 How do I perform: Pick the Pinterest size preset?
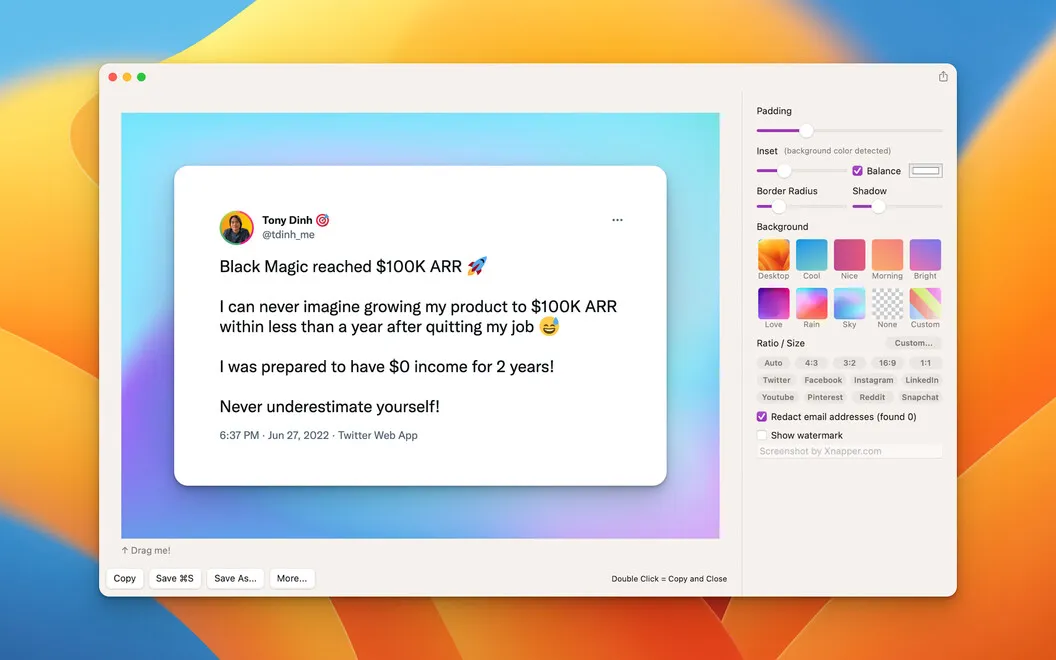click(825, 397)
